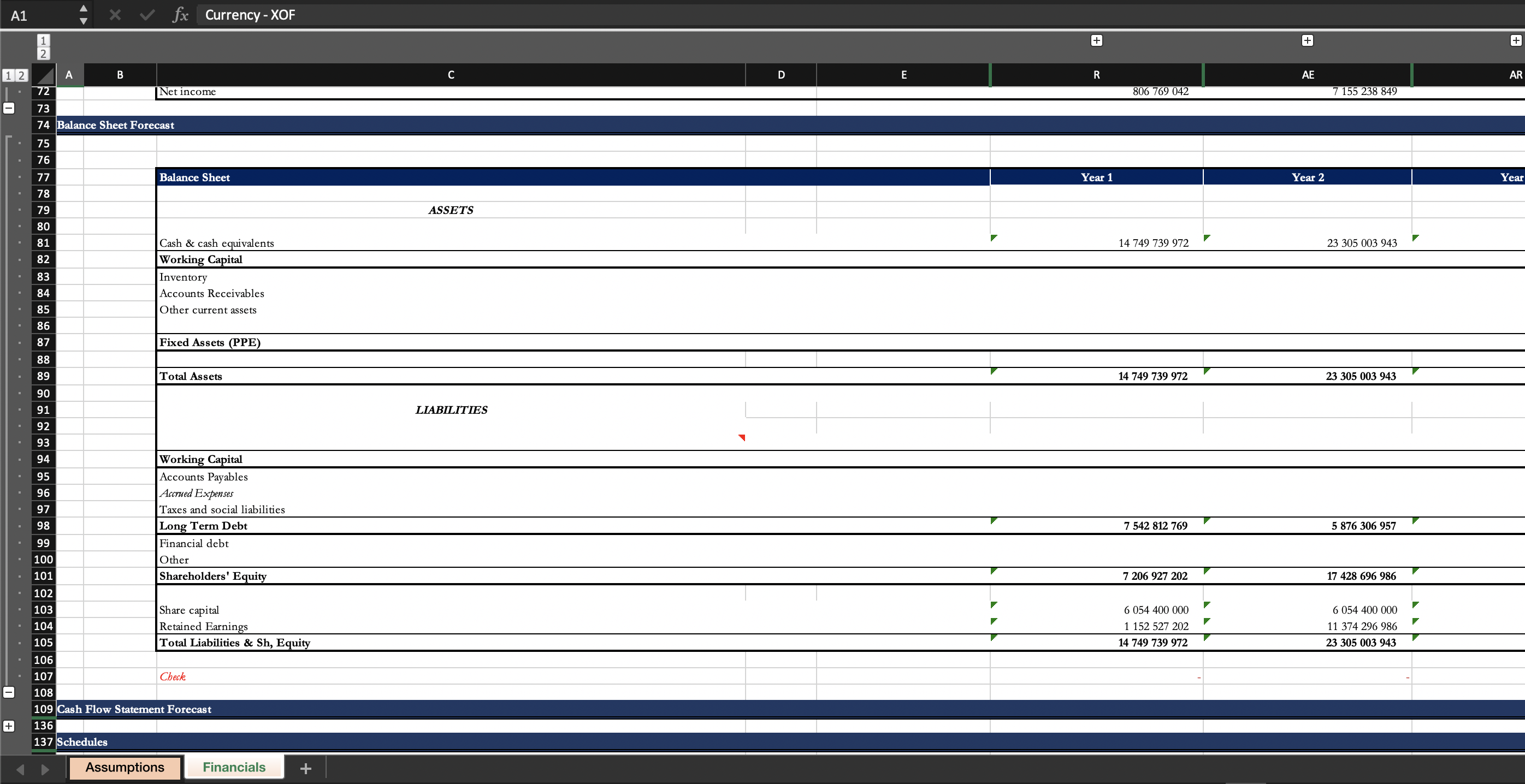Image resolution: width=1525 pixels, height=784 pixels.
Task: Expand hidden columns above column R
Action: pos(1096,40)
